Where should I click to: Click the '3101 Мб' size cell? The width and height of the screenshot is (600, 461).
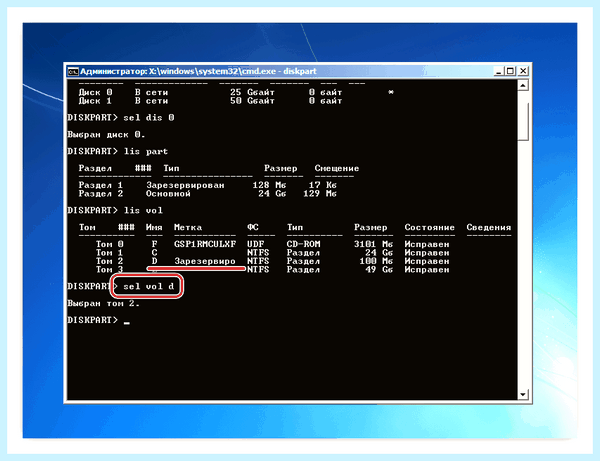373,244
